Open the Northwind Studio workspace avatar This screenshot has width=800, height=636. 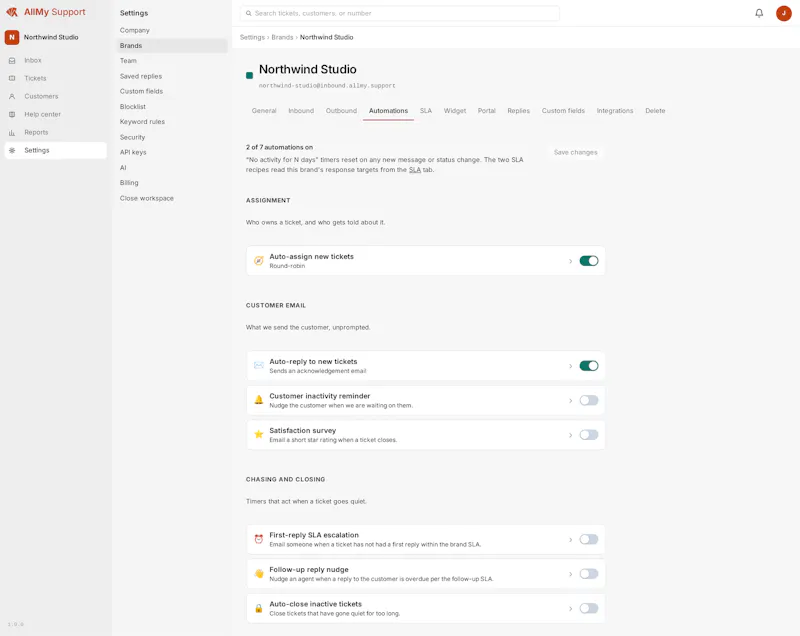(12, 37)
